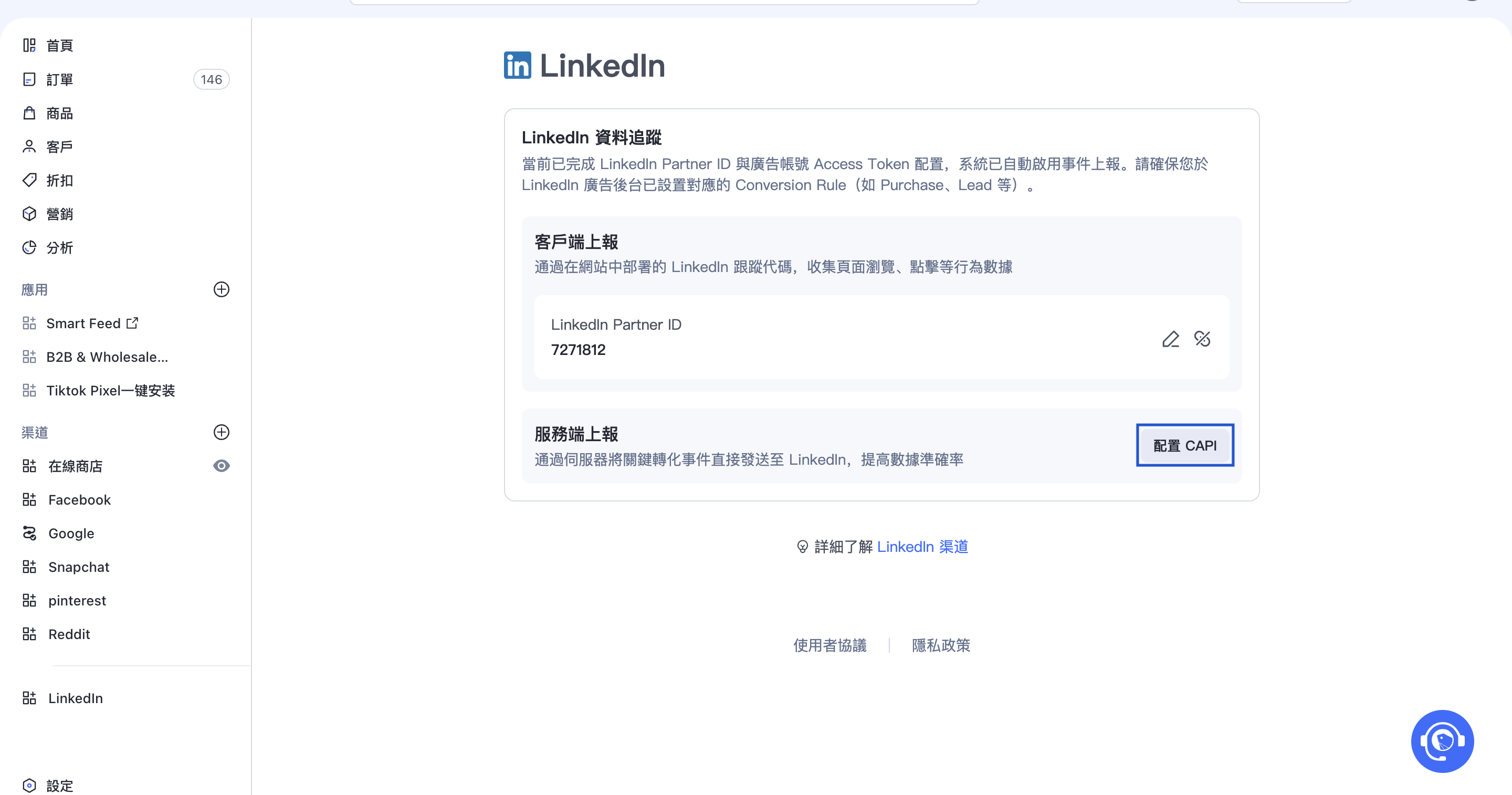Click the 營銷 cube icon

coord(29,214)
